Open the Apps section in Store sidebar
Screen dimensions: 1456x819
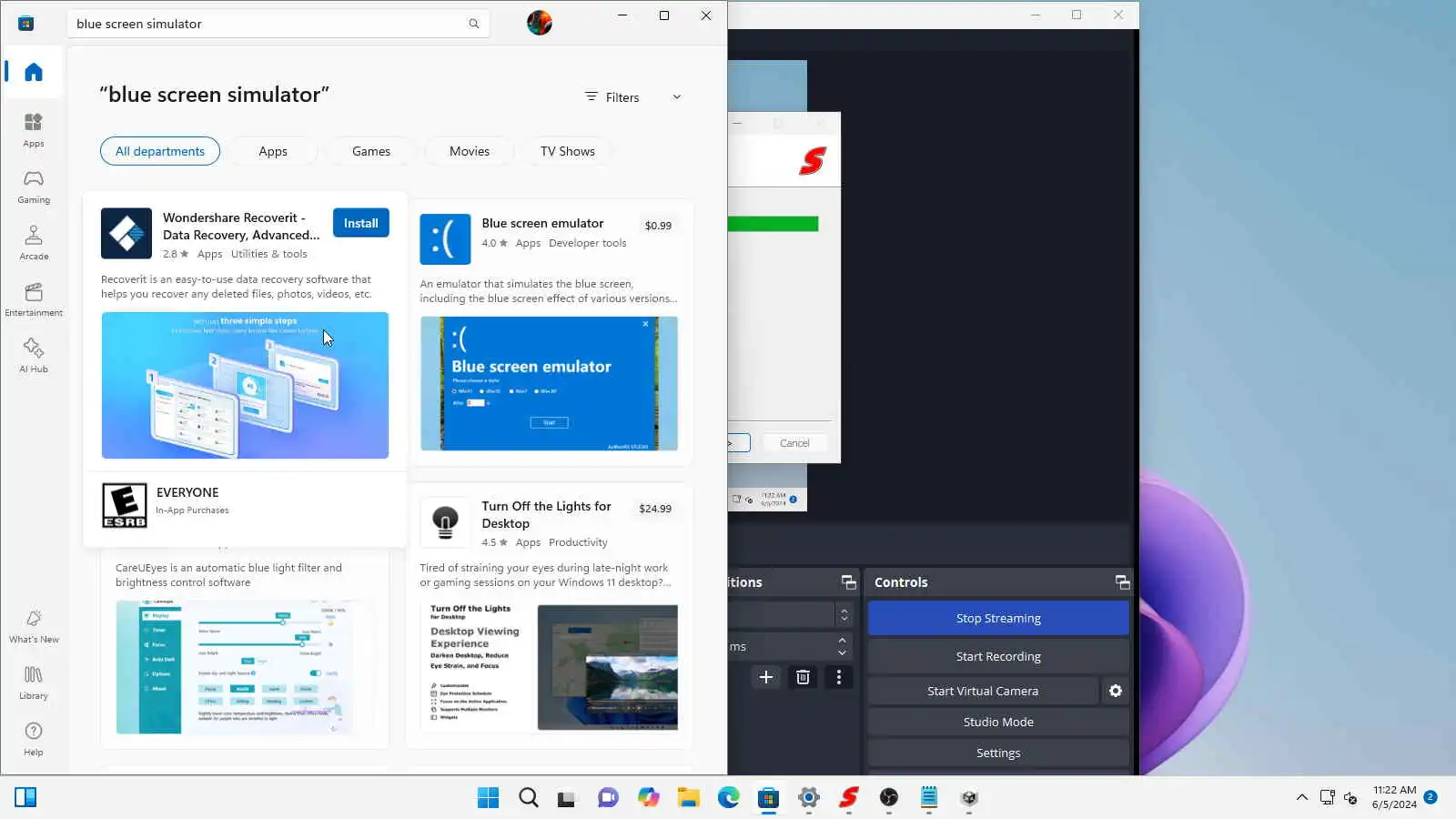(34, 130)
